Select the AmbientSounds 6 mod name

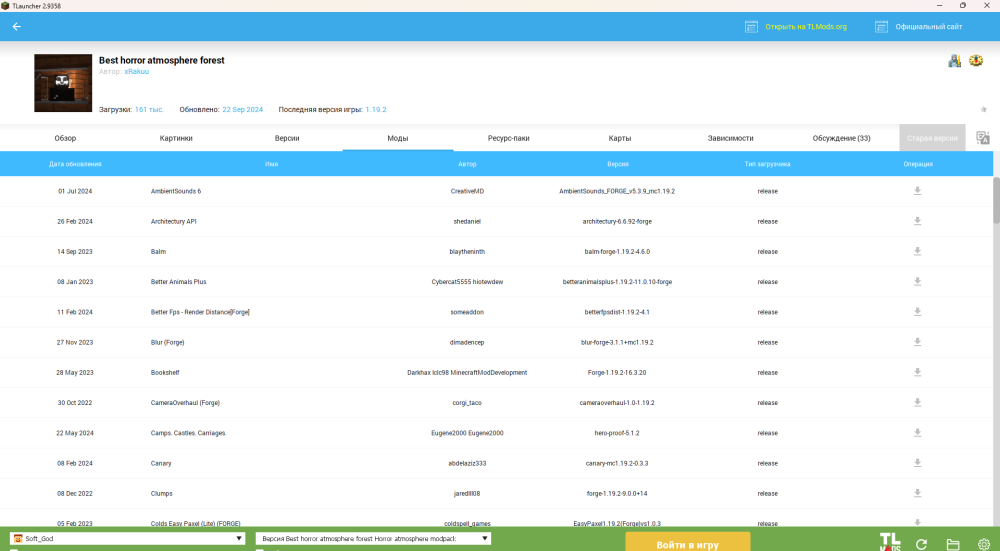coord(176,191)
